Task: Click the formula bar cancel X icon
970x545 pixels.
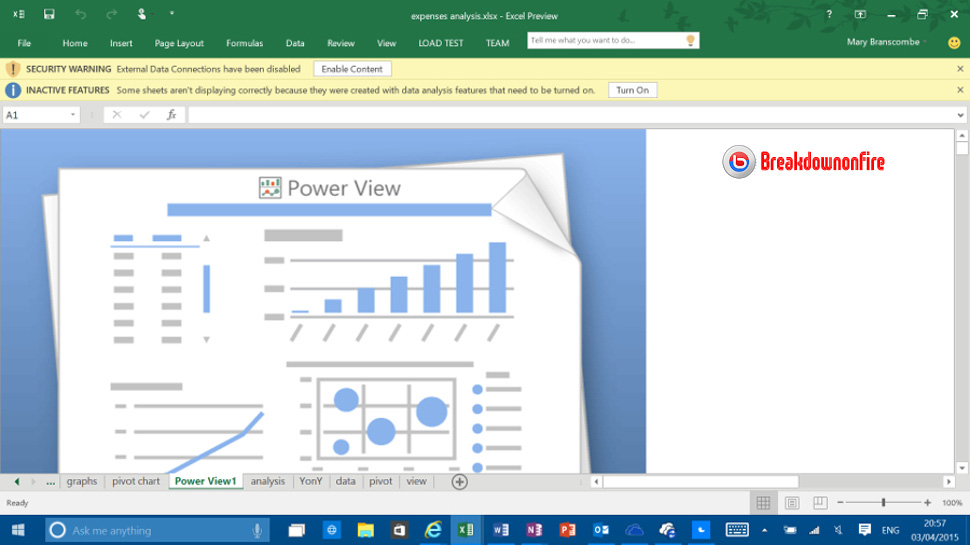Action: tap(116, 115)
